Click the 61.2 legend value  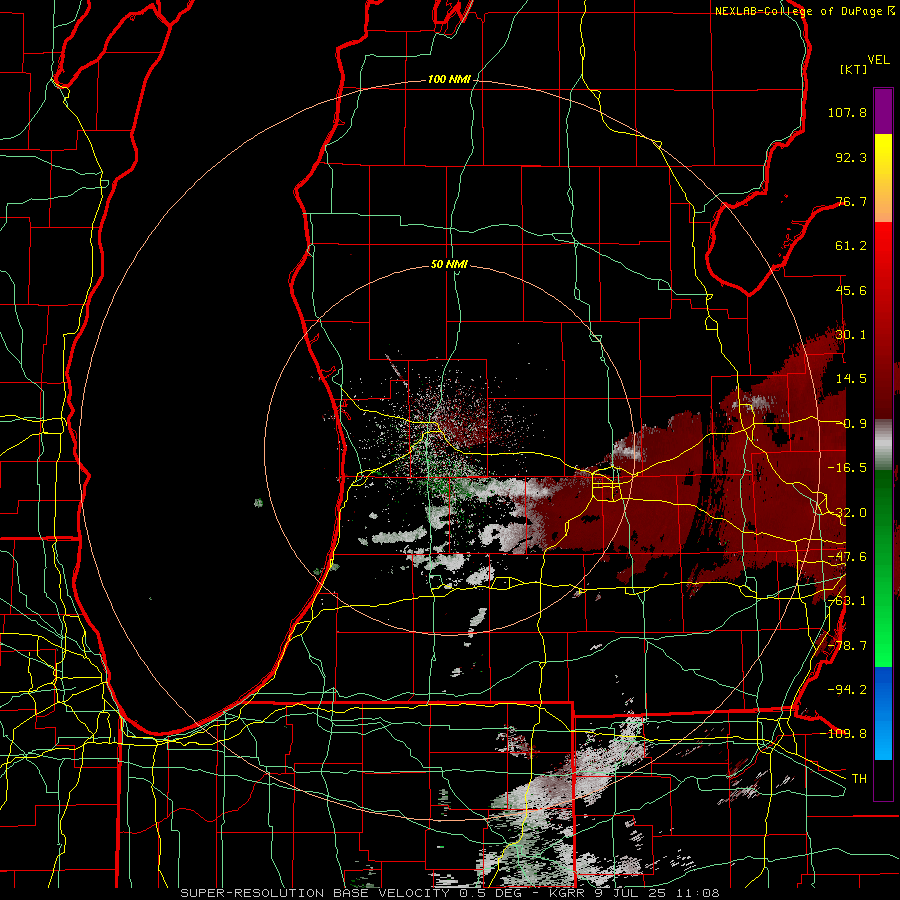coord(851,246)
